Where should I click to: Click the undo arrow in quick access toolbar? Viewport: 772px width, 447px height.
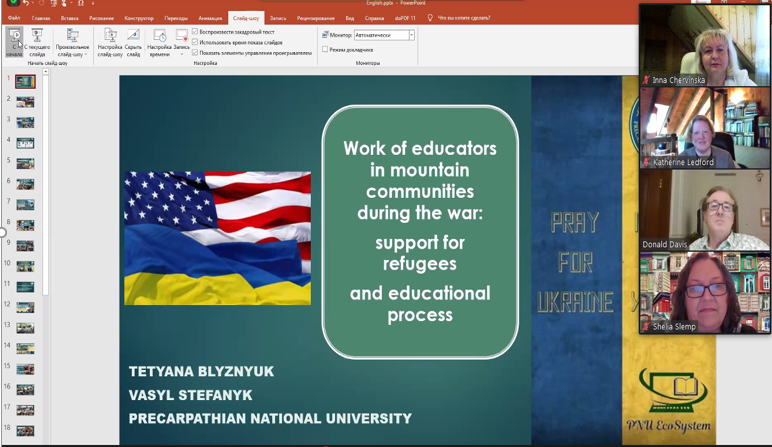tap(27, 4)
